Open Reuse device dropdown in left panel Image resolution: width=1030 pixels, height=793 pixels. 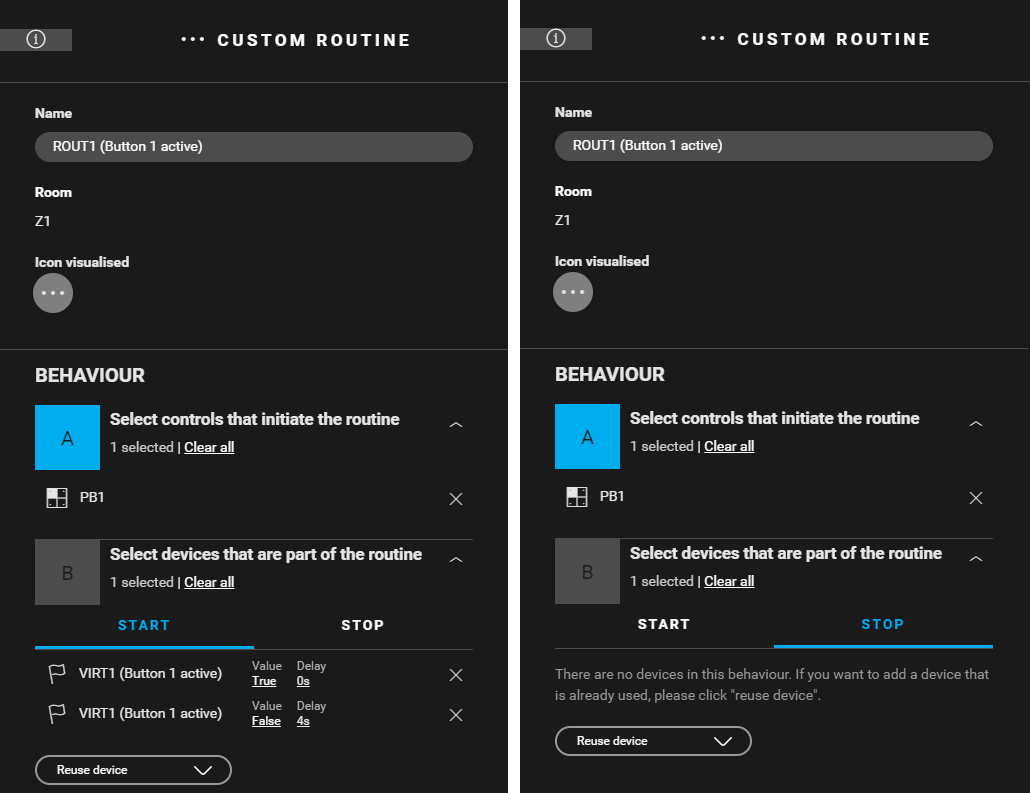click(x=133, y=770)
